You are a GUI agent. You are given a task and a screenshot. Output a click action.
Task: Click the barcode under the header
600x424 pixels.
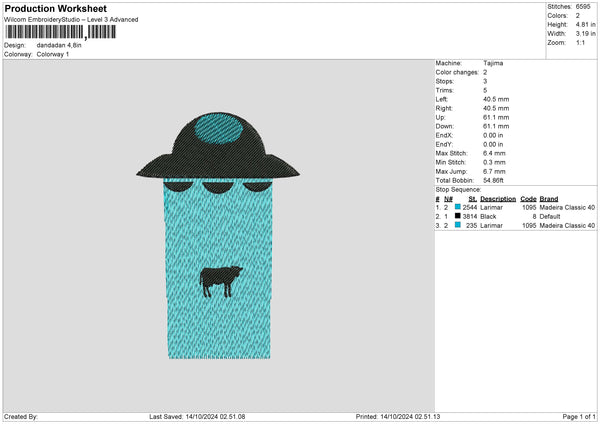tap(60, 33)
